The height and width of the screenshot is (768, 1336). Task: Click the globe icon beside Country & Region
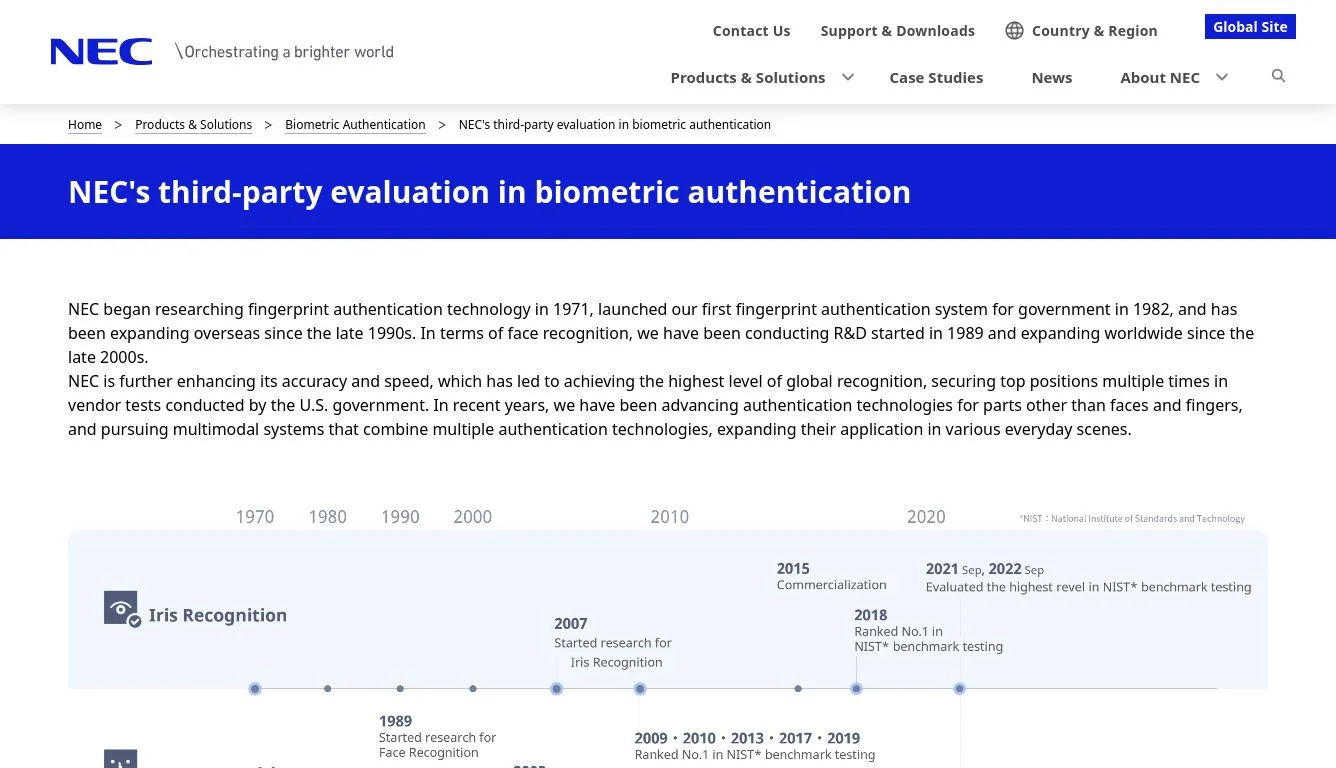[x=1014, y=31]
